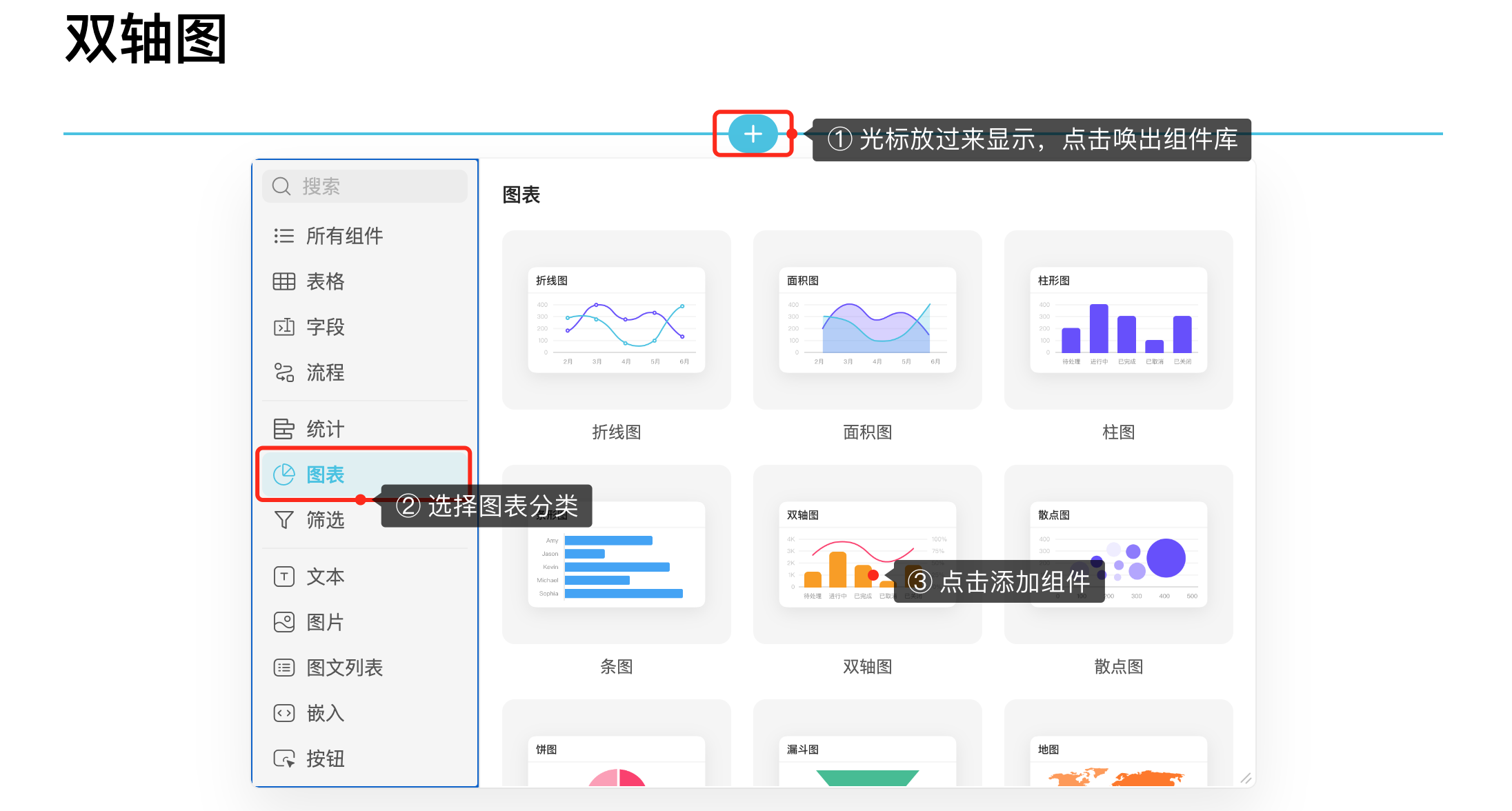Select the 流程 workflow icon

[283, 372]
